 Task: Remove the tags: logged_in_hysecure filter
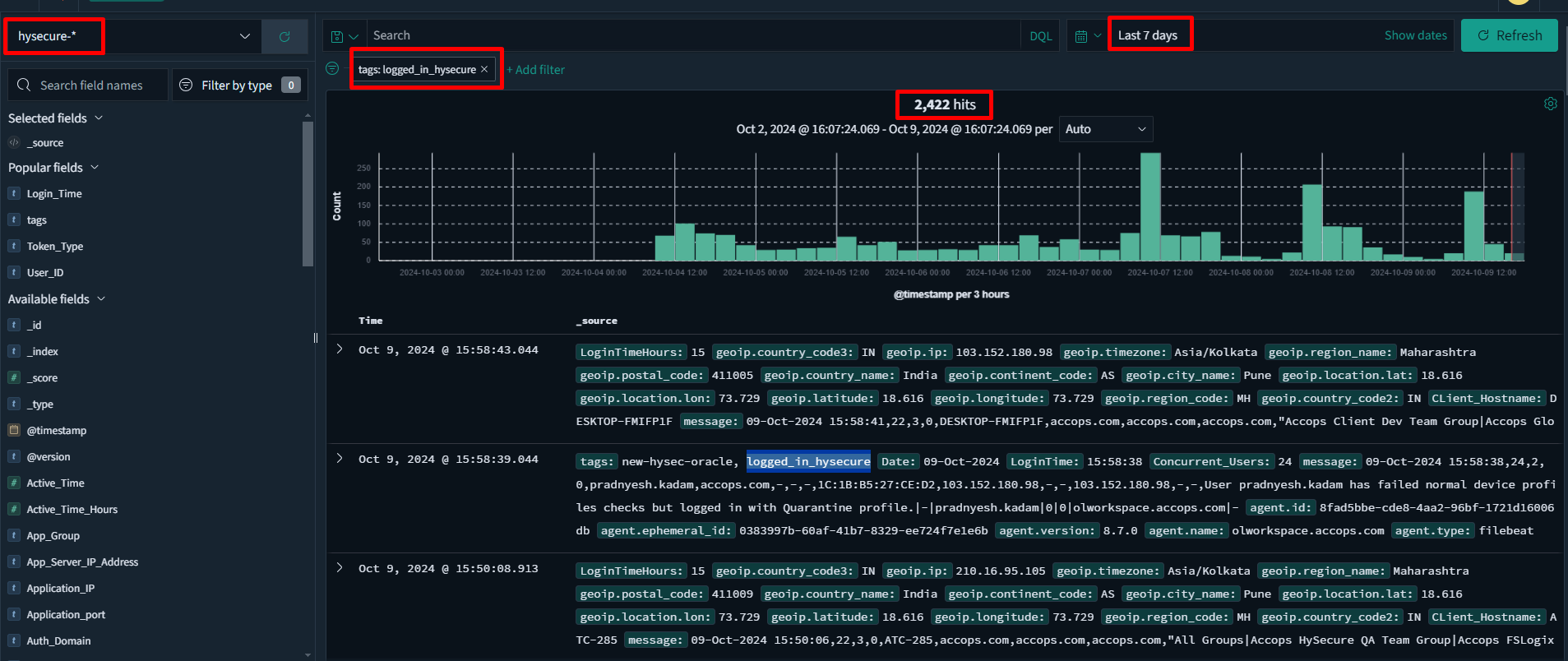484,69
